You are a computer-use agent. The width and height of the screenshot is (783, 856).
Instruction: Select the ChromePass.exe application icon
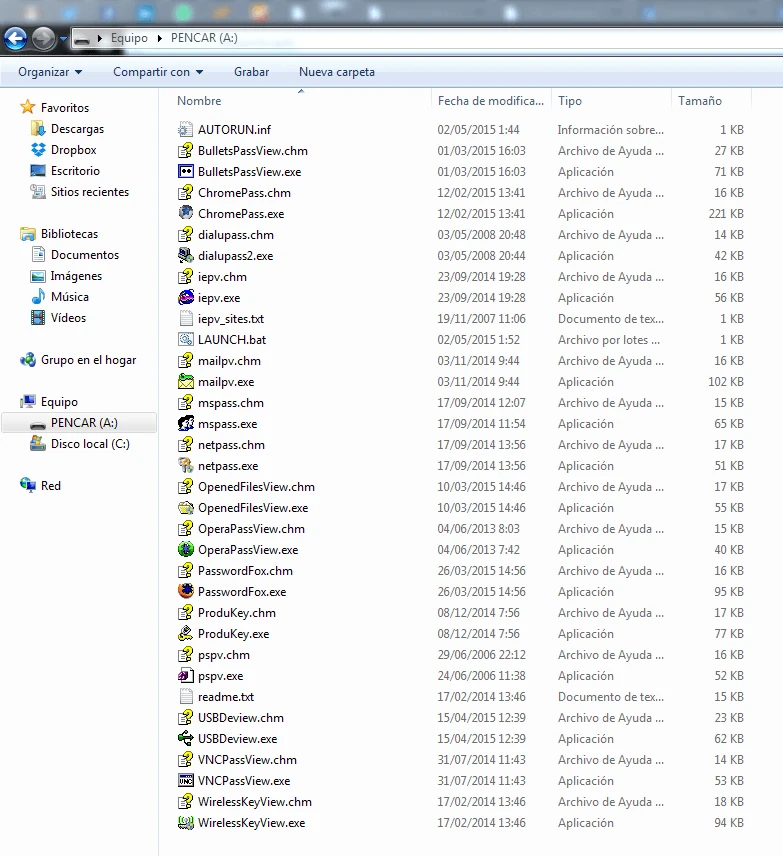[186, 213]
